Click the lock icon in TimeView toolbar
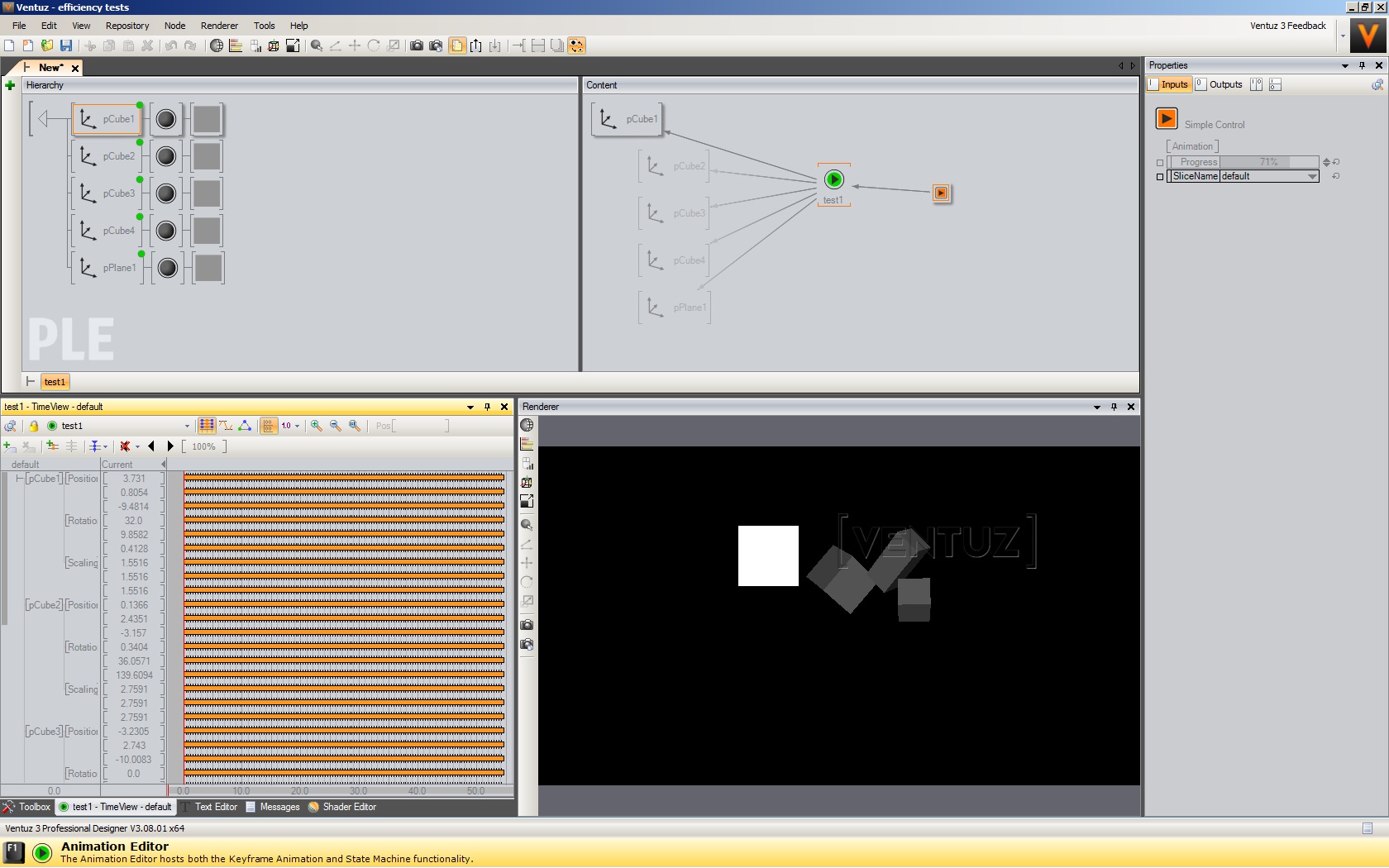 click(34, 427)
